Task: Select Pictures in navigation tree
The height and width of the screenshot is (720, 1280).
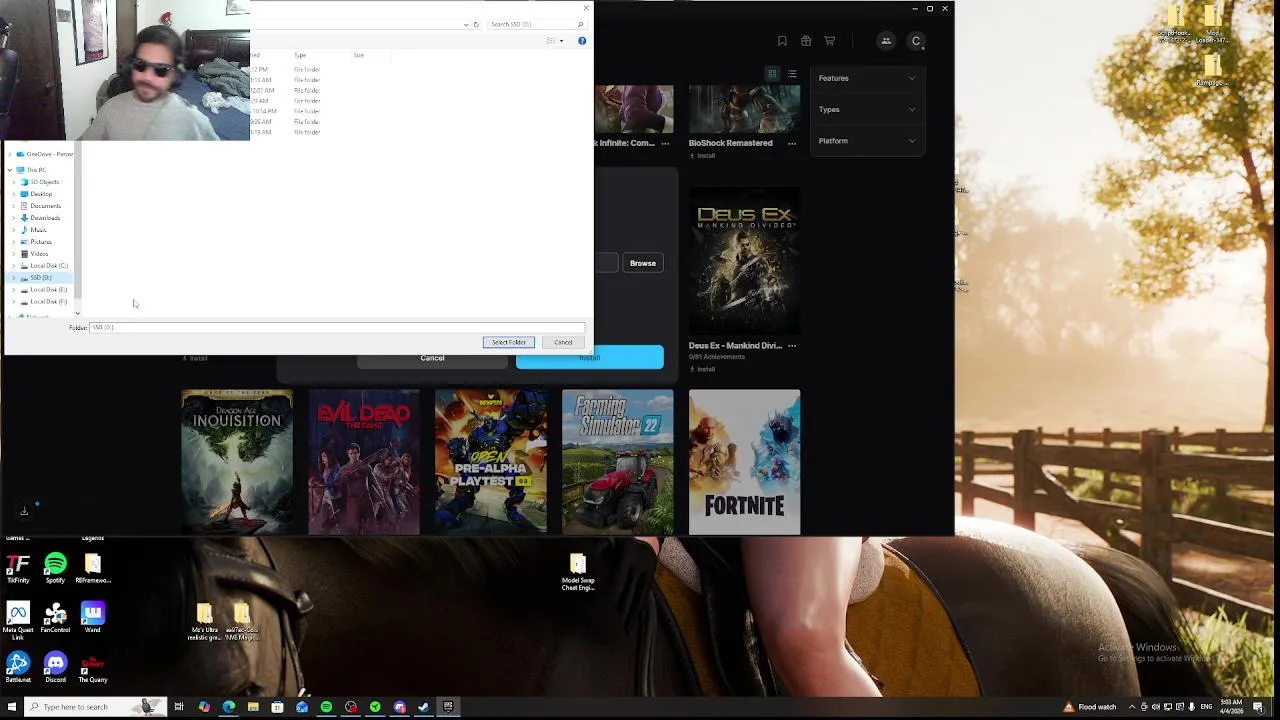Action: coord(37,242)
